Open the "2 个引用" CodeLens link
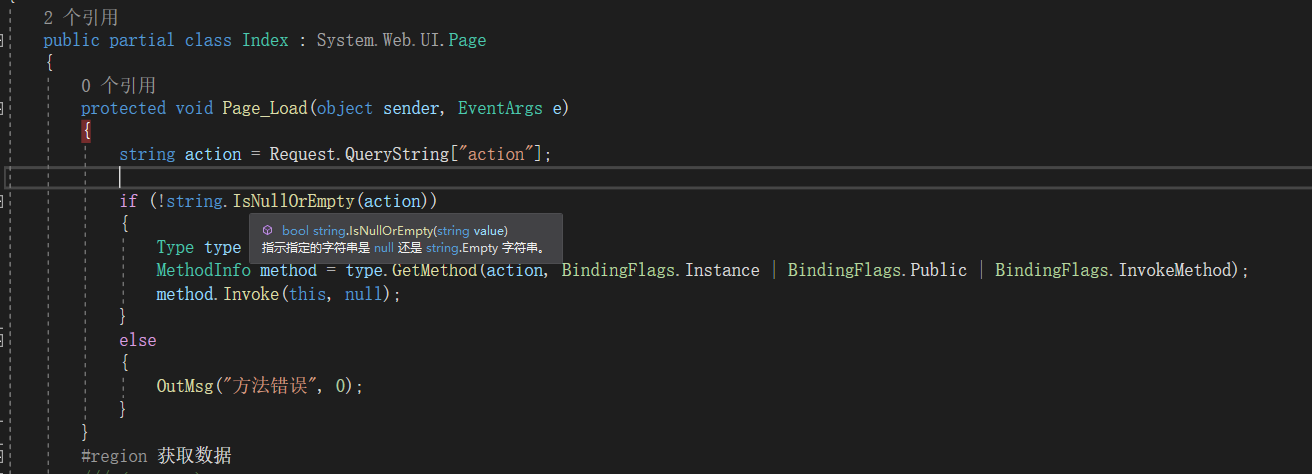 click(x=81, y=17)
